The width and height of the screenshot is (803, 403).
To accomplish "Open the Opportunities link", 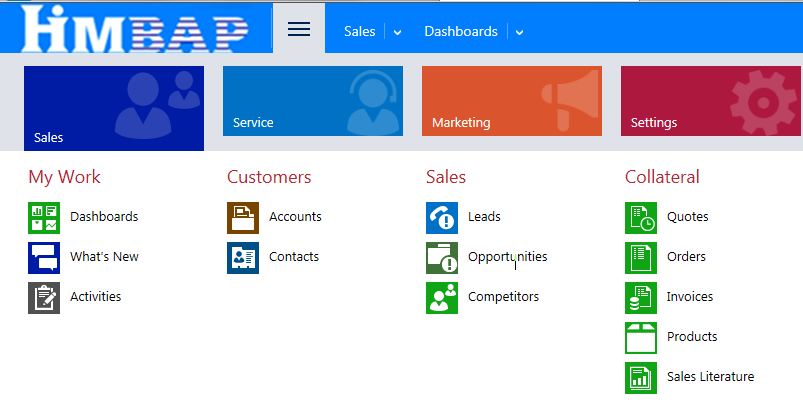I will (x=507, y=257).
